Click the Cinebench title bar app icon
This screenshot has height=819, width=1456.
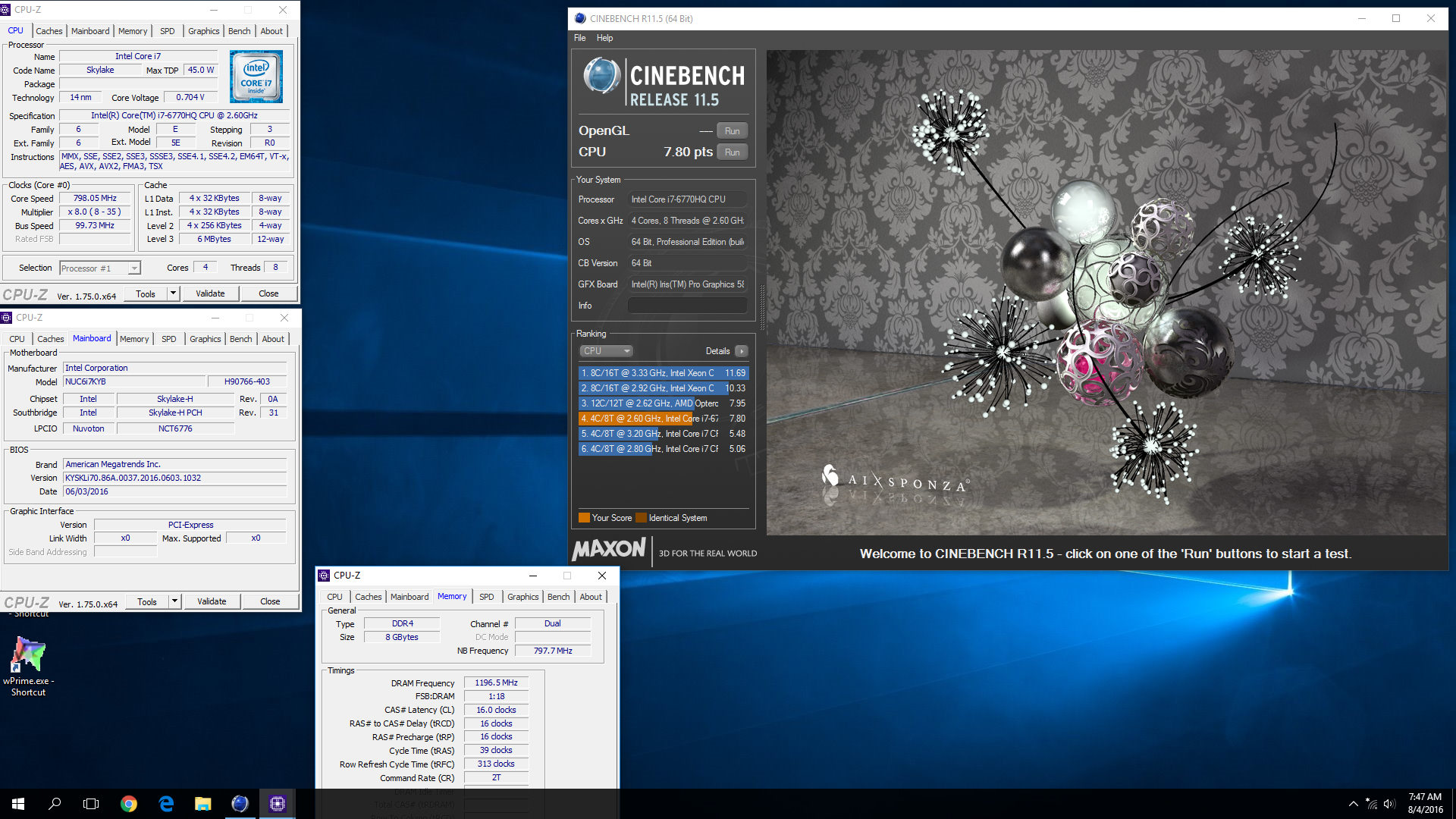580,18
